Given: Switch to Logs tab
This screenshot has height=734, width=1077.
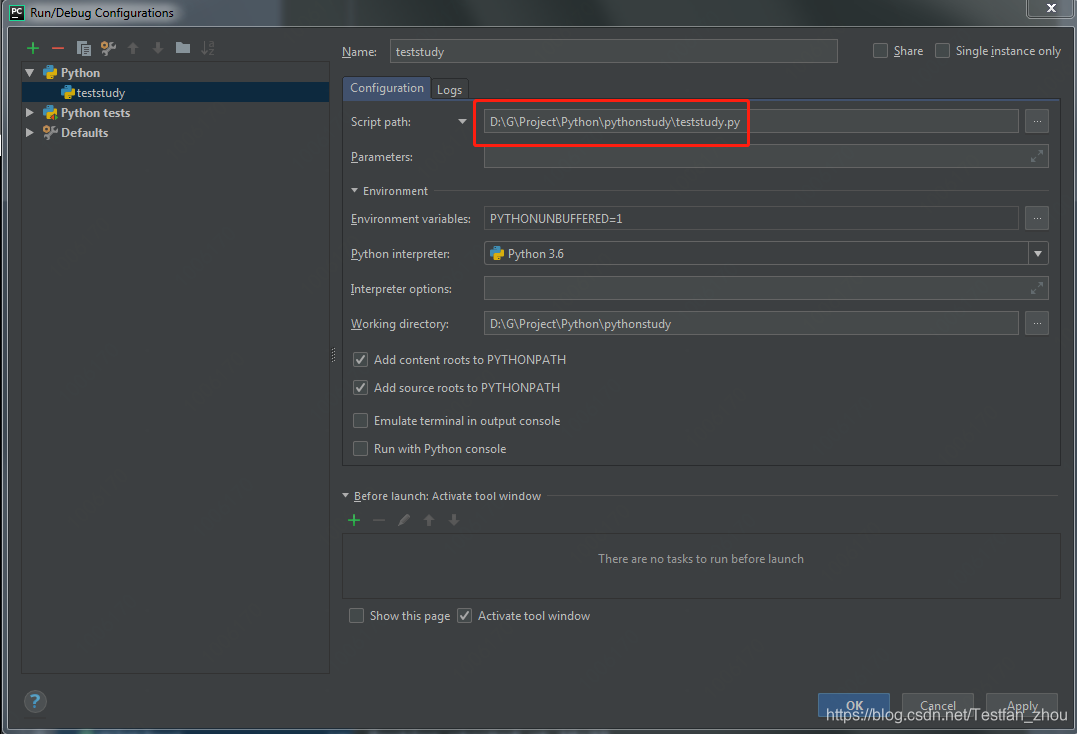Looking at the screenshot, I should 449,89.
